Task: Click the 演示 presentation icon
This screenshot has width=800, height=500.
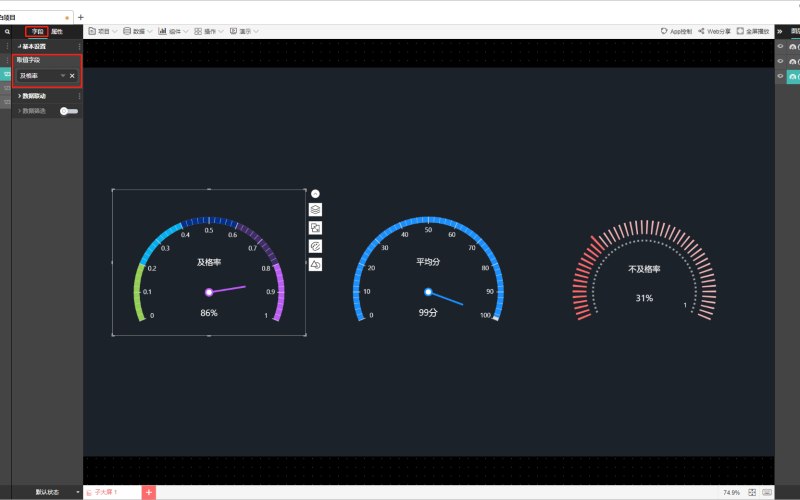Action: tap(233, 31)
